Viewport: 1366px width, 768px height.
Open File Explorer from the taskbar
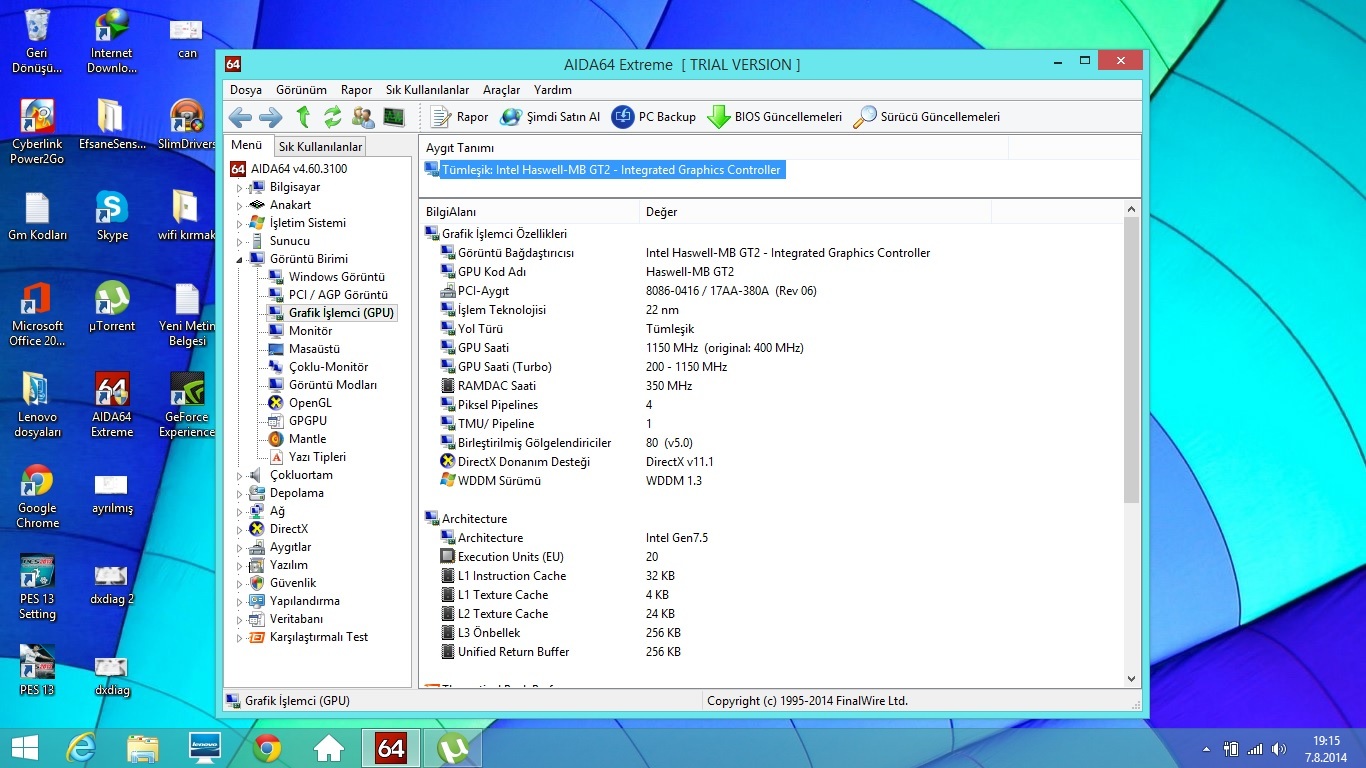(x=143, y=748)
